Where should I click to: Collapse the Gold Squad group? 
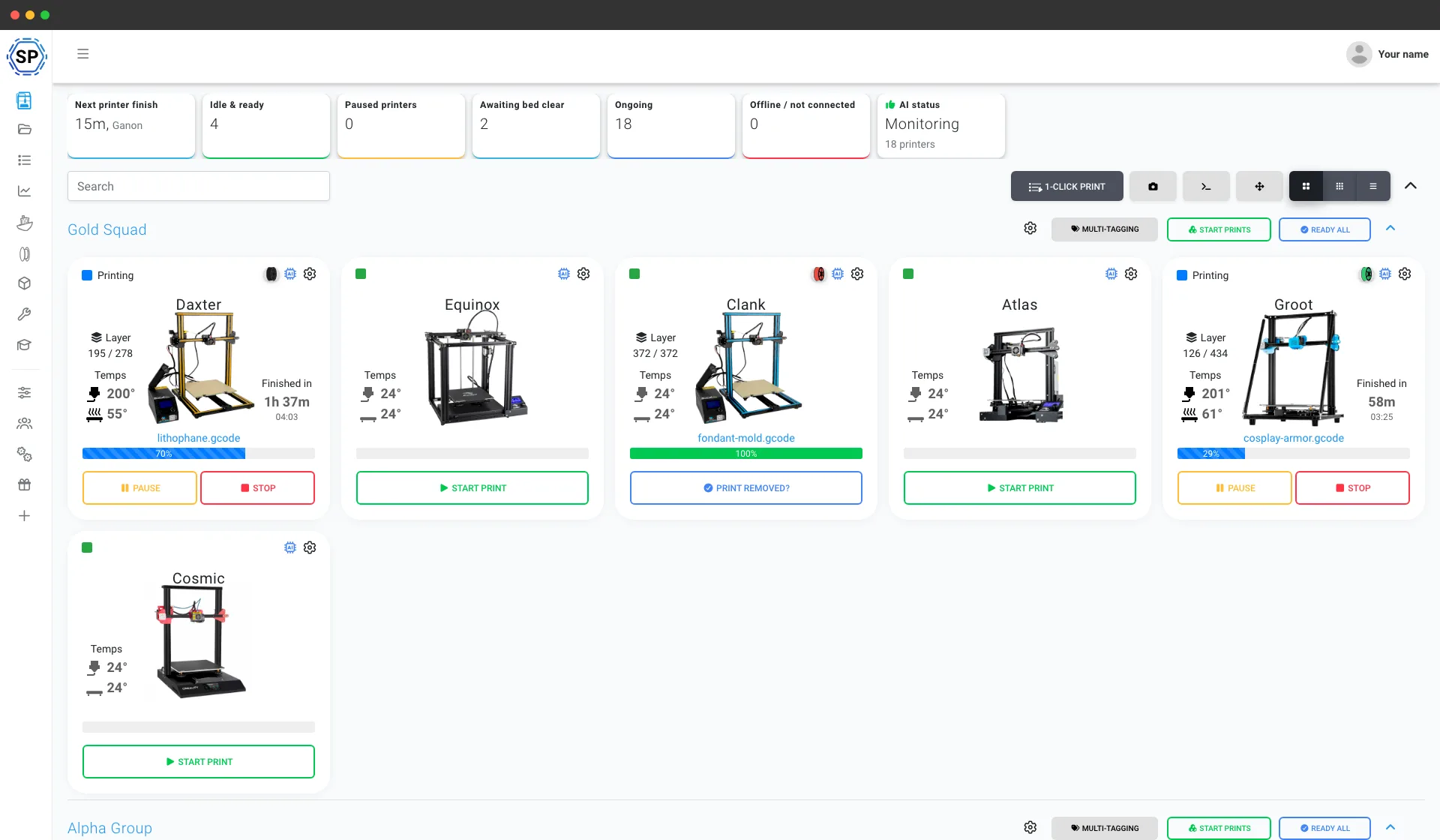click(x=1390, y=228)
